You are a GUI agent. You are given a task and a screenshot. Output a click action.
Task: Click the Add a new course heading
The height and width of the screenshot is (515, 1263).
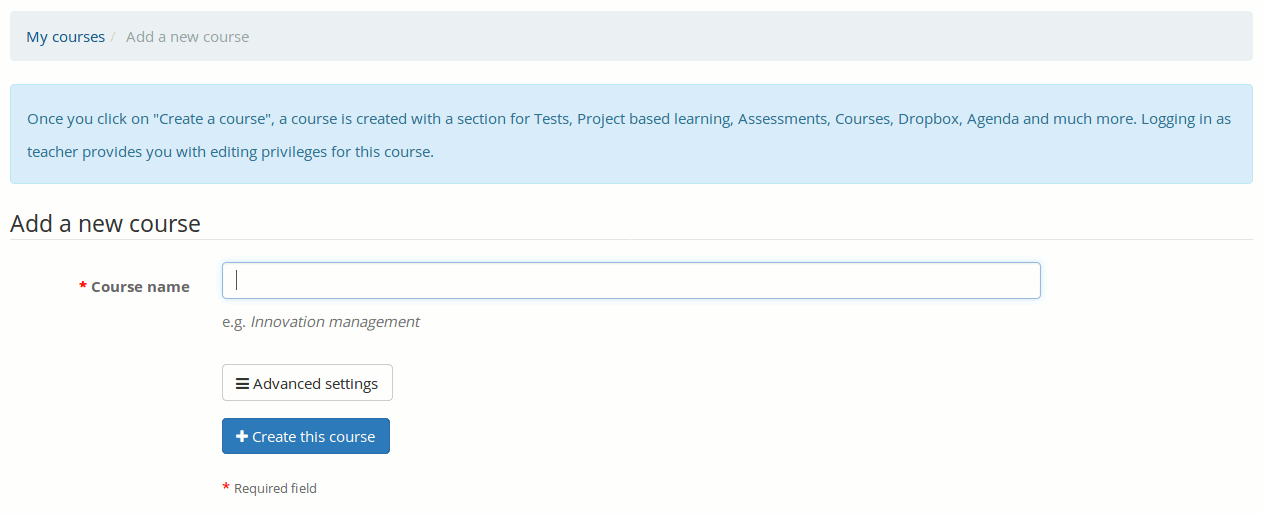(105, 223)
